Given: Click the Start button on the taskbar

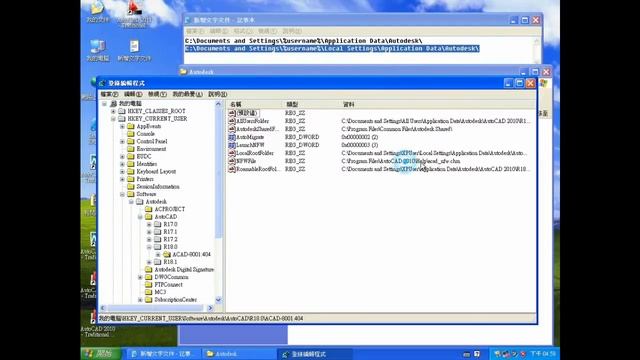Looking at the screenshot, I should pos(101,353).
